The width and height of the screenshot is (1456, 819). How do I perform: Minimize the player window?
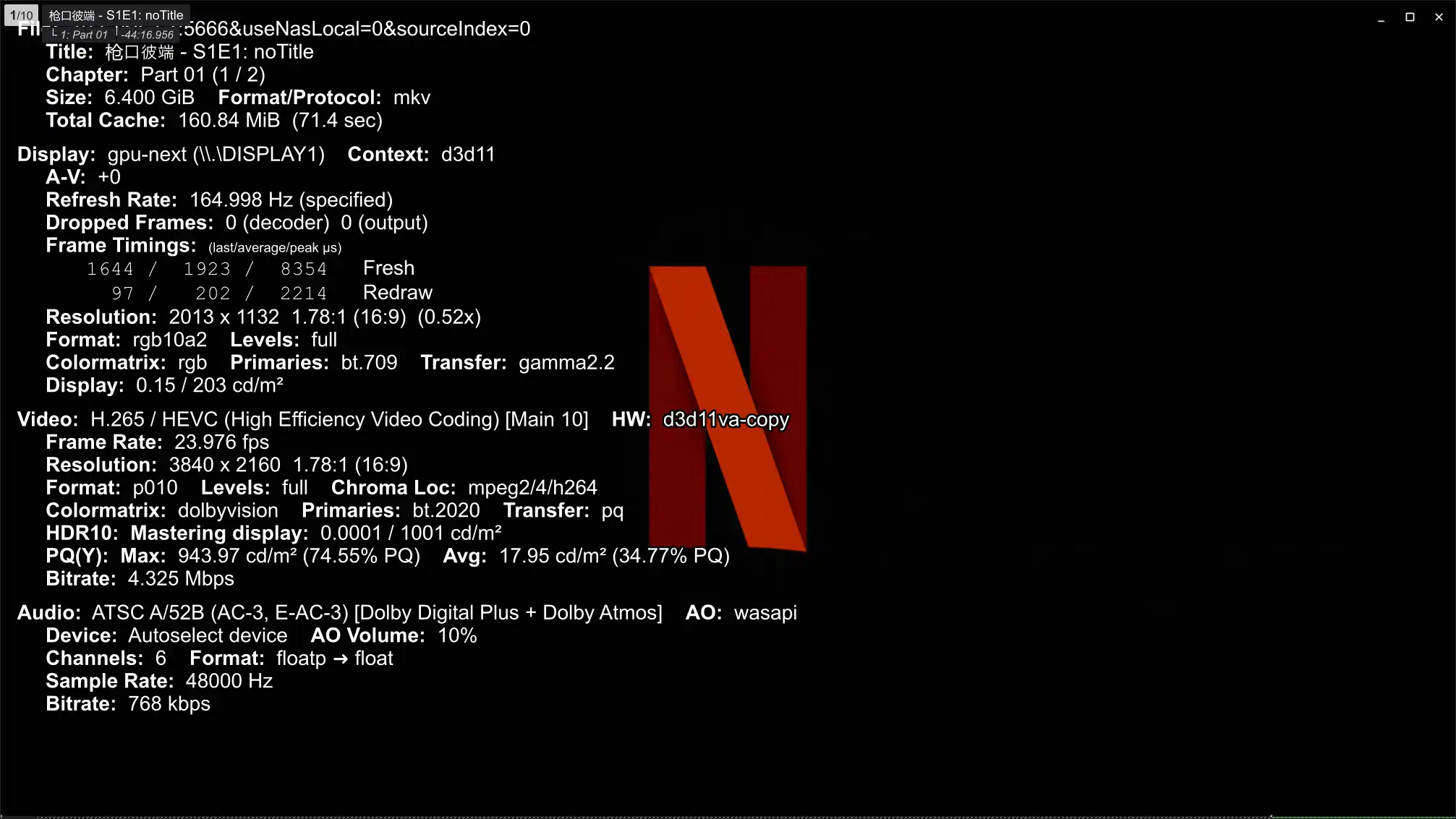coord(1381,17)
